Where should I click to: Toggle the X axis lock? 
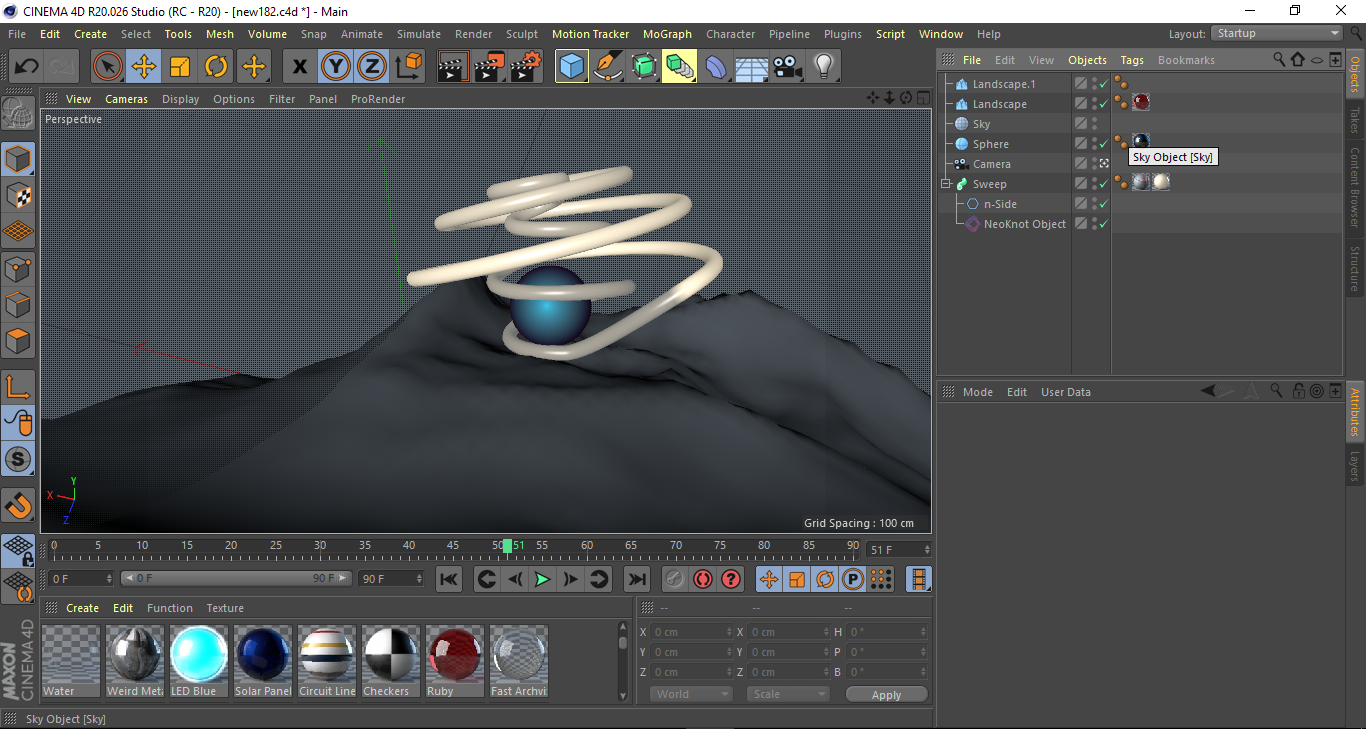click(x=299, y=67)
